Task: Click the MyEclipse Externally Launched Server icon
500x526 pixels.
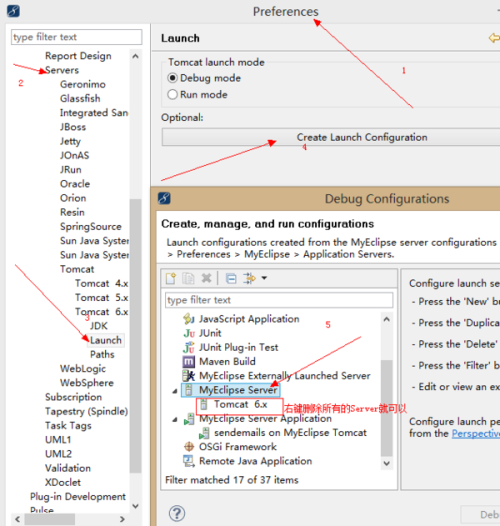Action: click(x=189, y=376)
